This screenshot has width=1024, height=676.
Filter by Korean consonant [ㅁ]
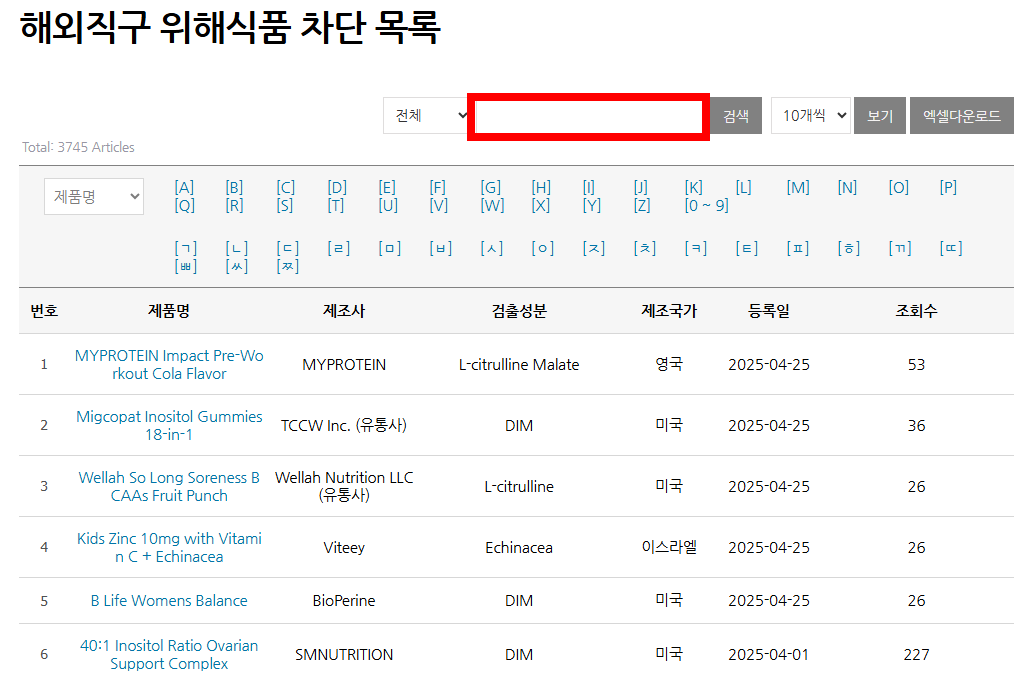[389, 248]
